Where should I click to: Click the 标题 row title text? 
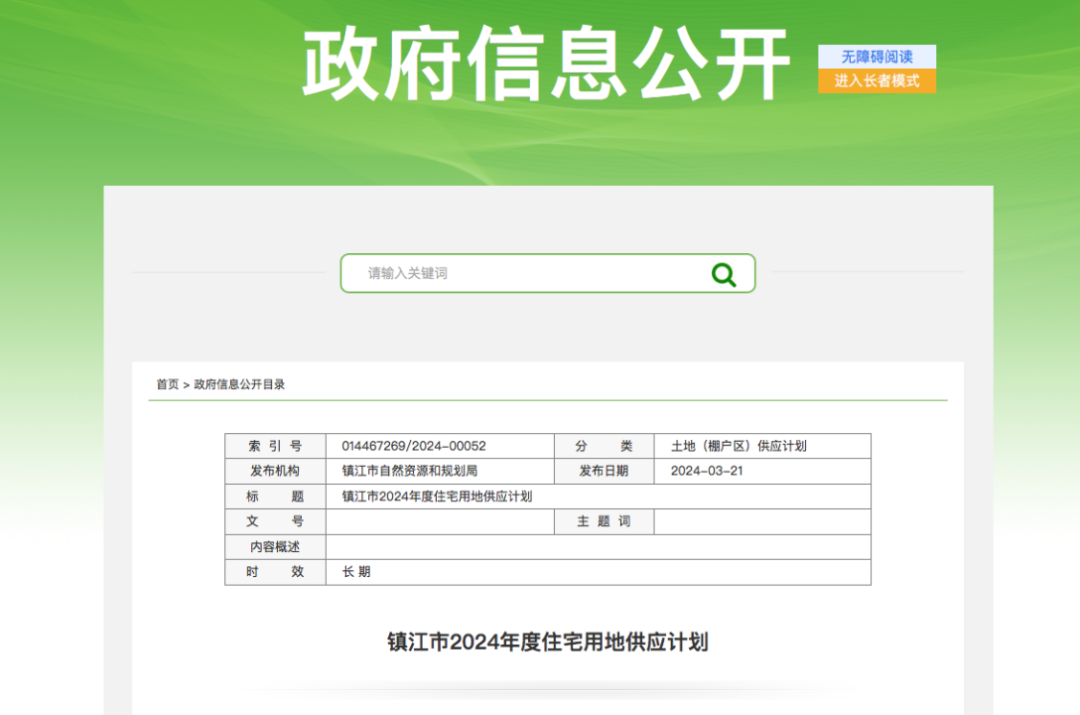point(274,496)
